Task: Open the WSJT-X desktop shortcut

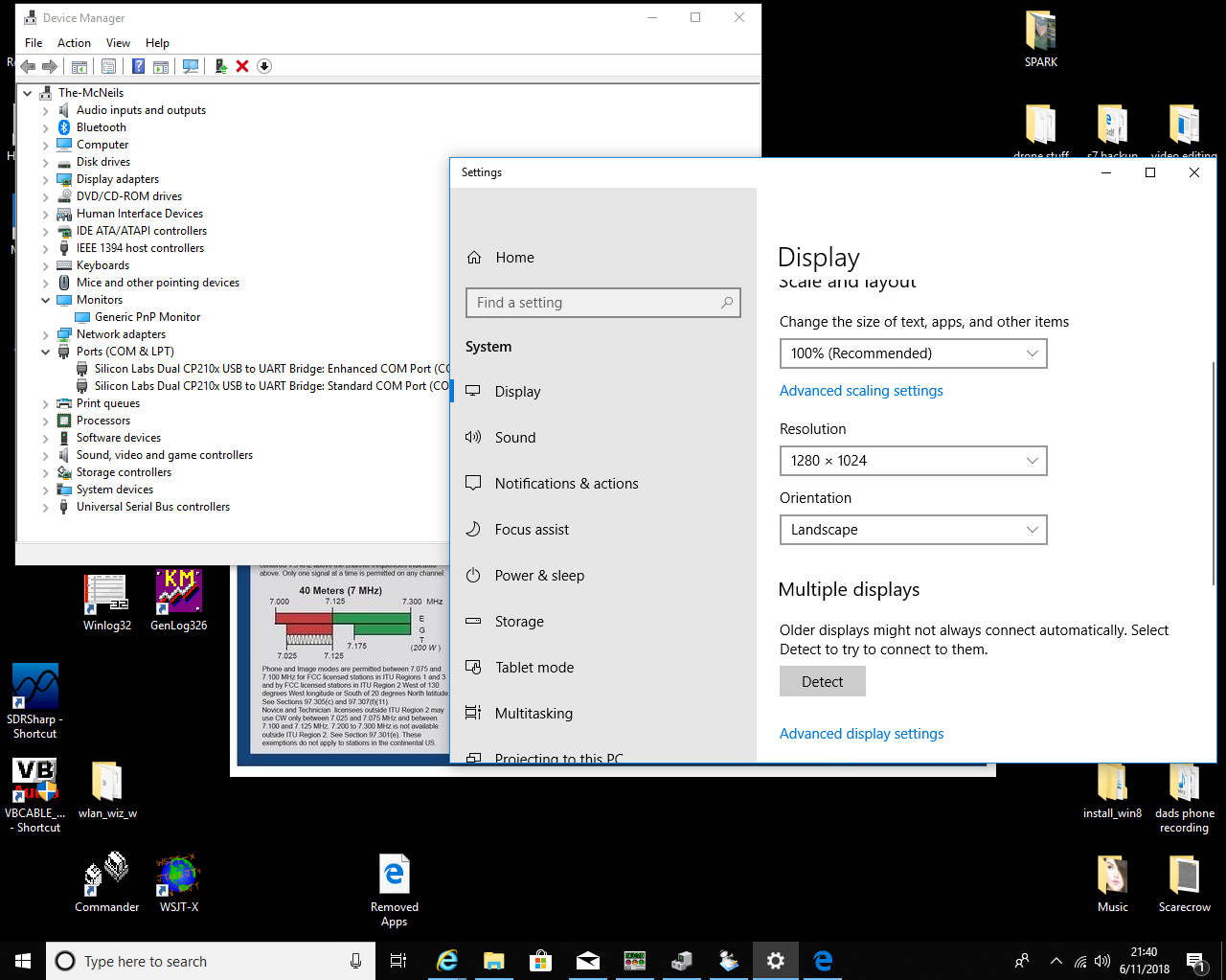Action: [x=179, y=882]
